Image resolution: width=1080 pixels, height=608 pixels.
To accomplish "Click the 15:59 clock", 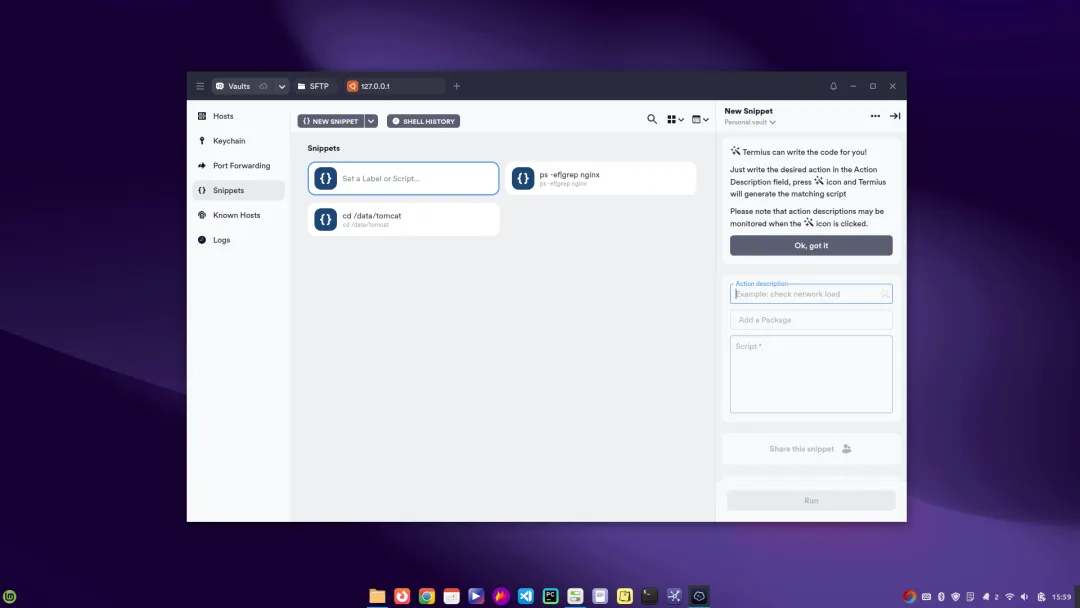I will [x=1061, y=597].
